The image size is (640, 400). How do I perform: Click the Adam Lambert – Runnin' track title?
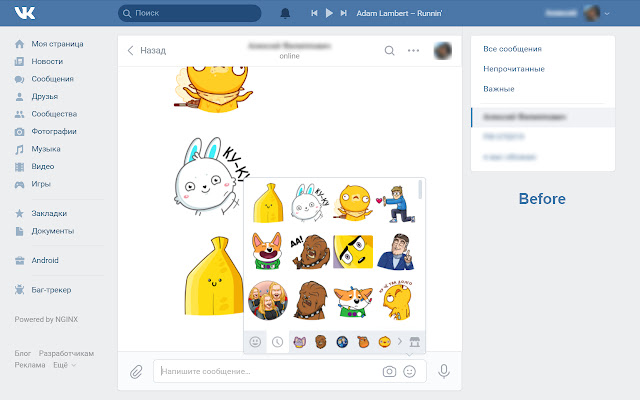399,13
